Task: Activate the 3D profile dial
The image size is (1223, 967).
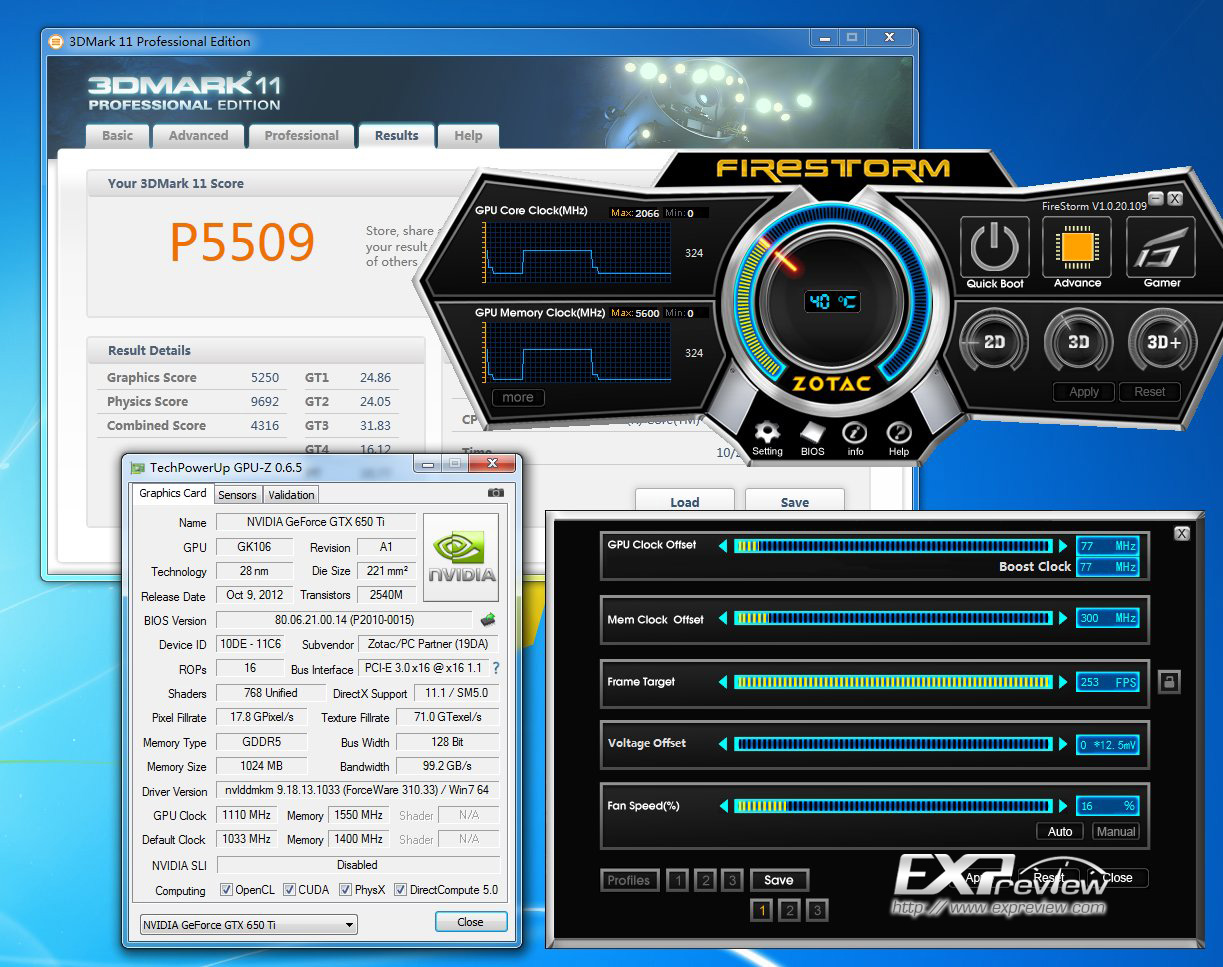Action: pyautogui.click(x=1078, y=342)
